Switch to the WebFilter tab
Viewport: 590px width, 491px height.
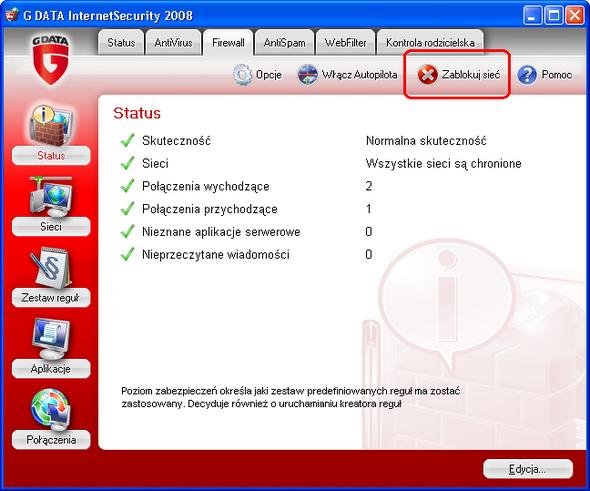click(345, 43)
